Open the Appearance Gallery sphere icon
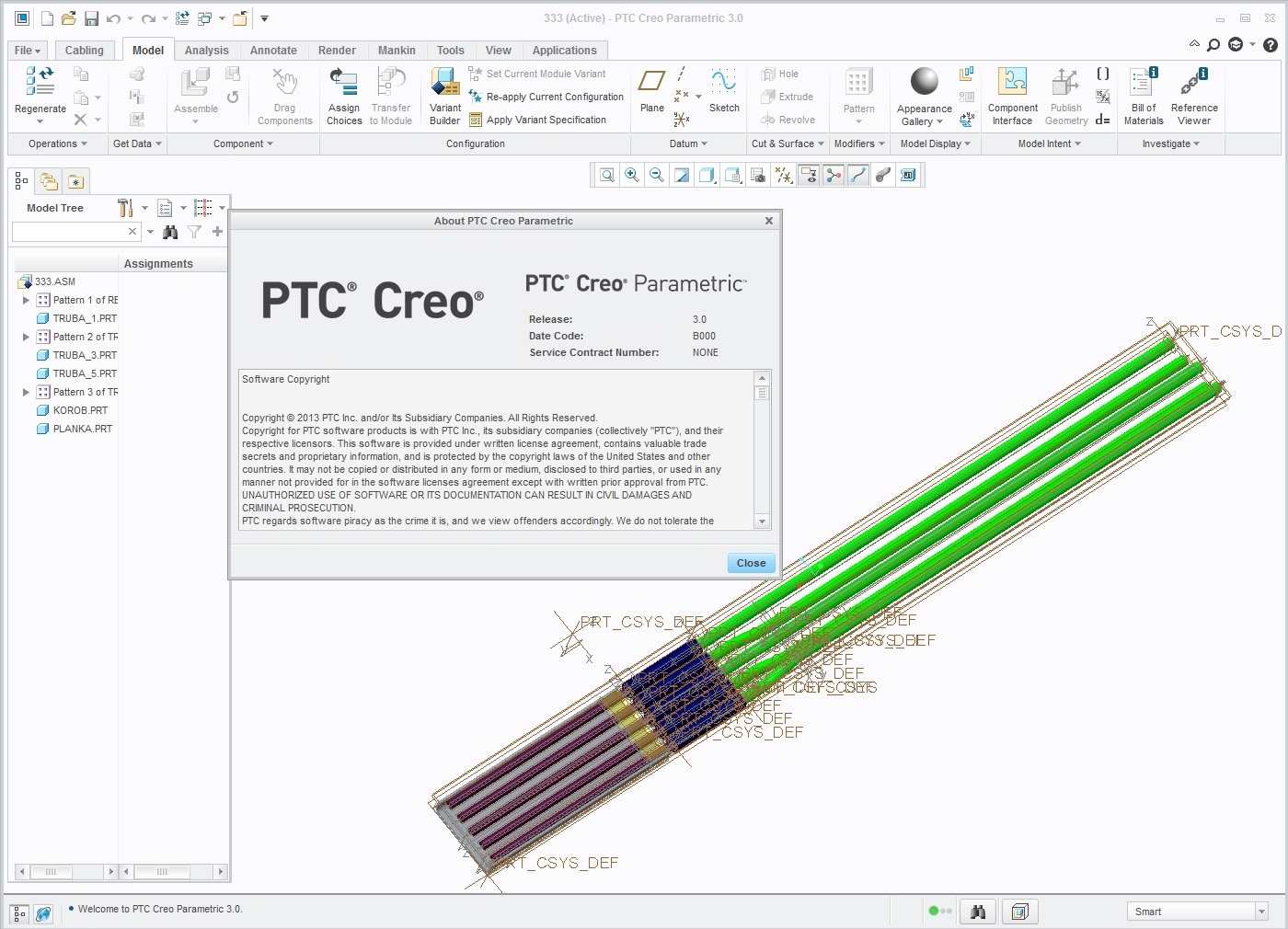Image resolution: width=1288 pixels, height=929 pixels. pos(924,82)
